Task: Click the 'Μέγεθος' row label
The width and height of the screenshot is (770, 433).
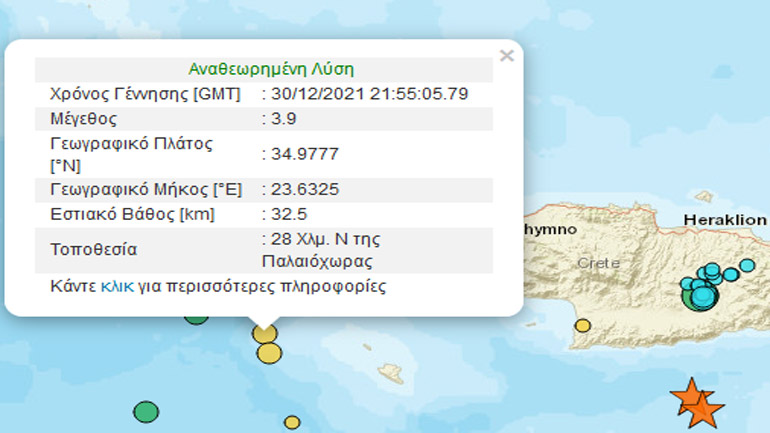Action: 83,119
